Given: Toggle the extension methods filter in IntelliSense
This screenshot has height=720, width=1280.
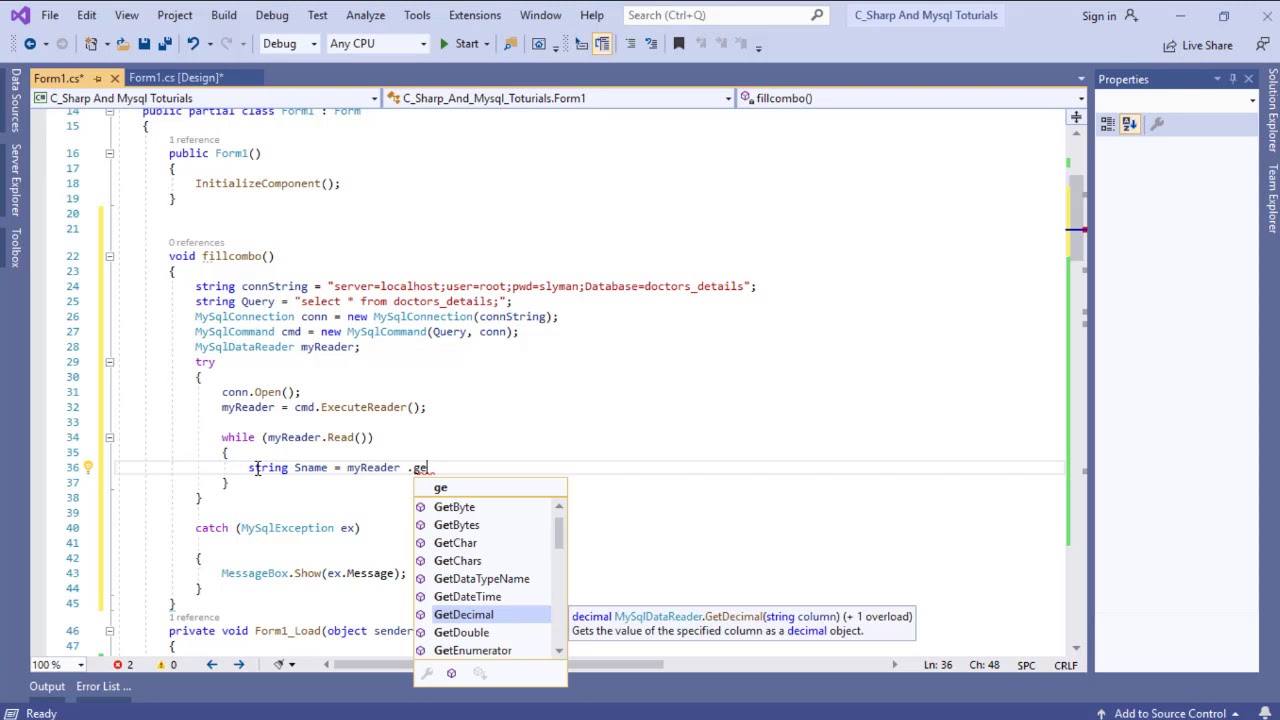Looking at the screenshot, I should coord(480,674).
